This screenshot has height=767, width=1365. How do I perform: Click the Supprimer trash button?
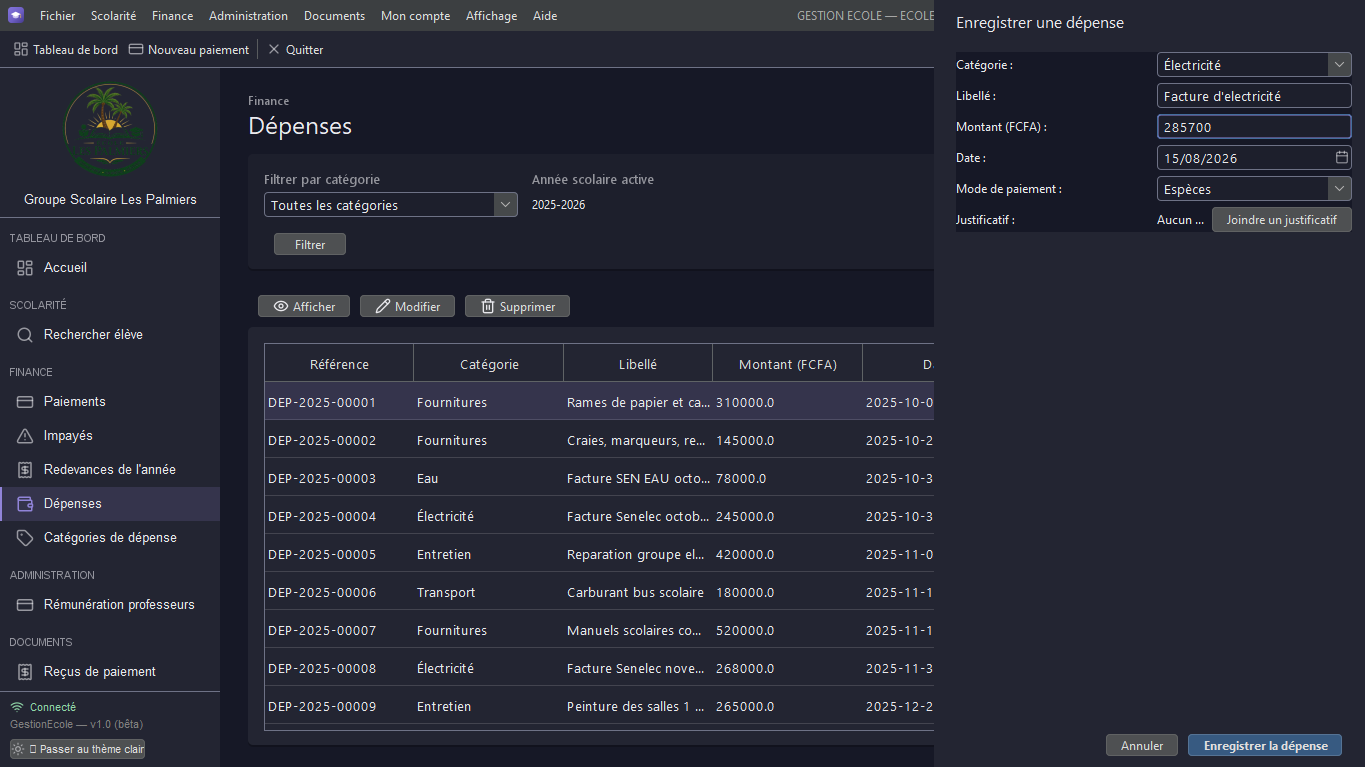pyautogui.click(x=517, y=306)
